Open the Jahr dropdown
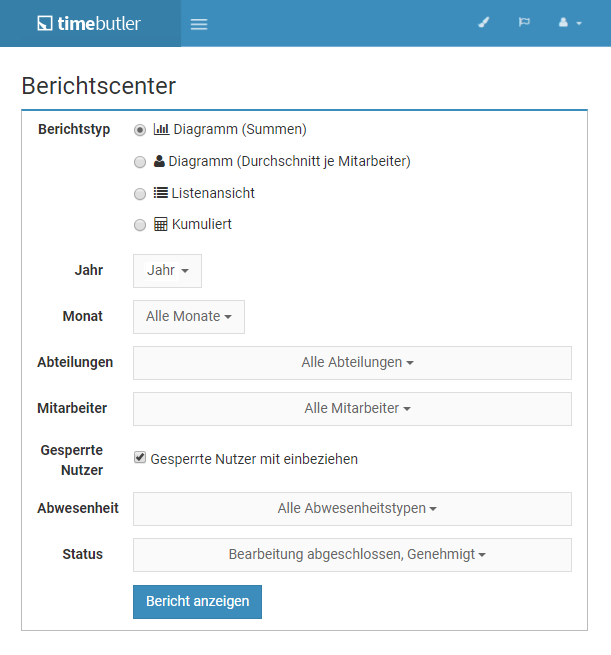 click(x=167, y=271)
